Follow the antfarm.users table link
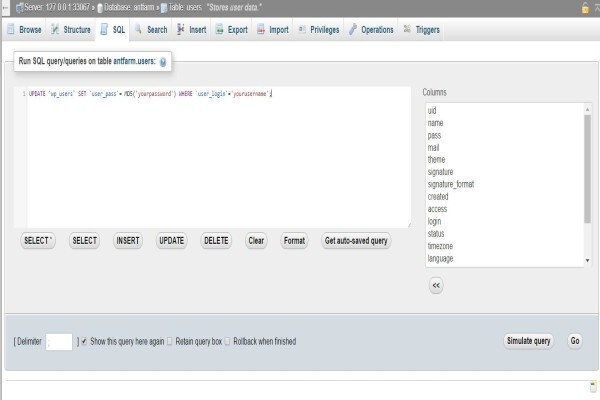600x400 pixels. [x=134, y=61]
